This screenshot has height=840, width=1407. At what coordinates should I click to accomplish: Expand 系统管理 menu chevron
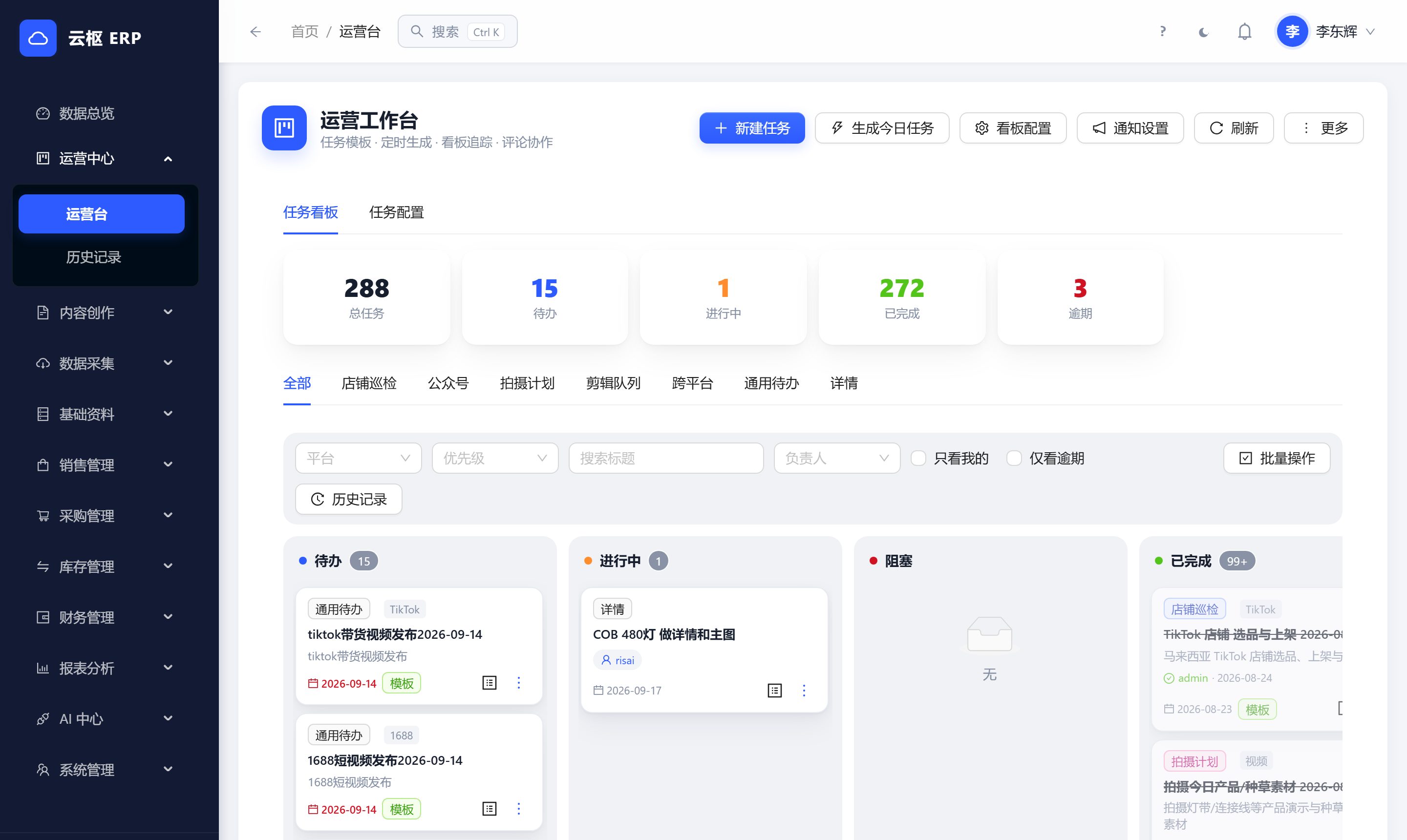(x=168, y=769)
